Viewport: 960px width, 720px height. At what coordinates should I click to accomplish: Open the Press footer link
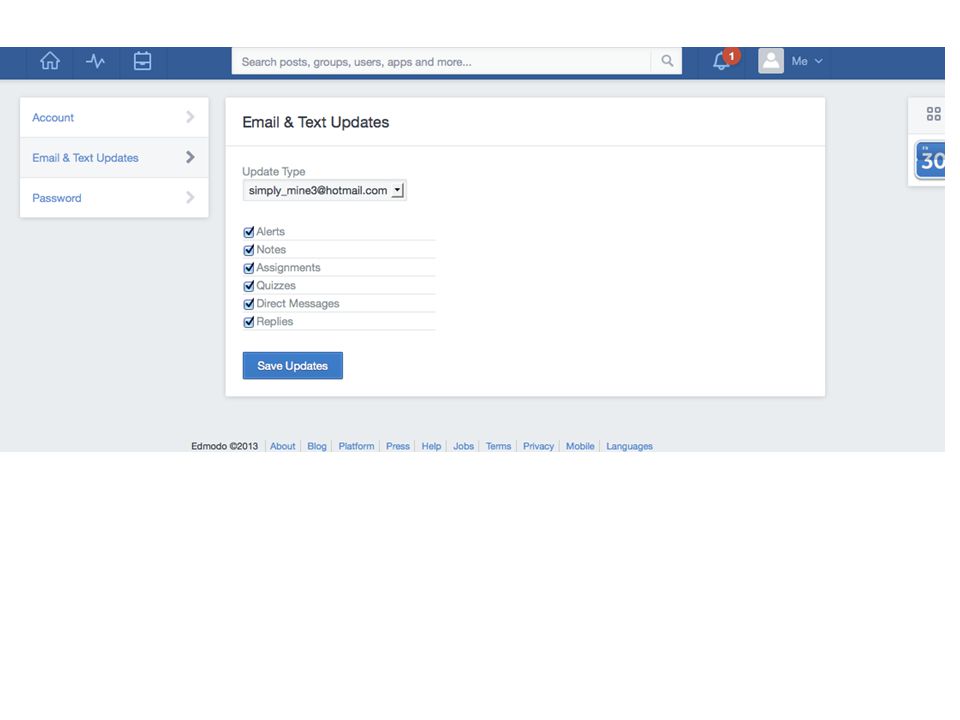(397, 446)
